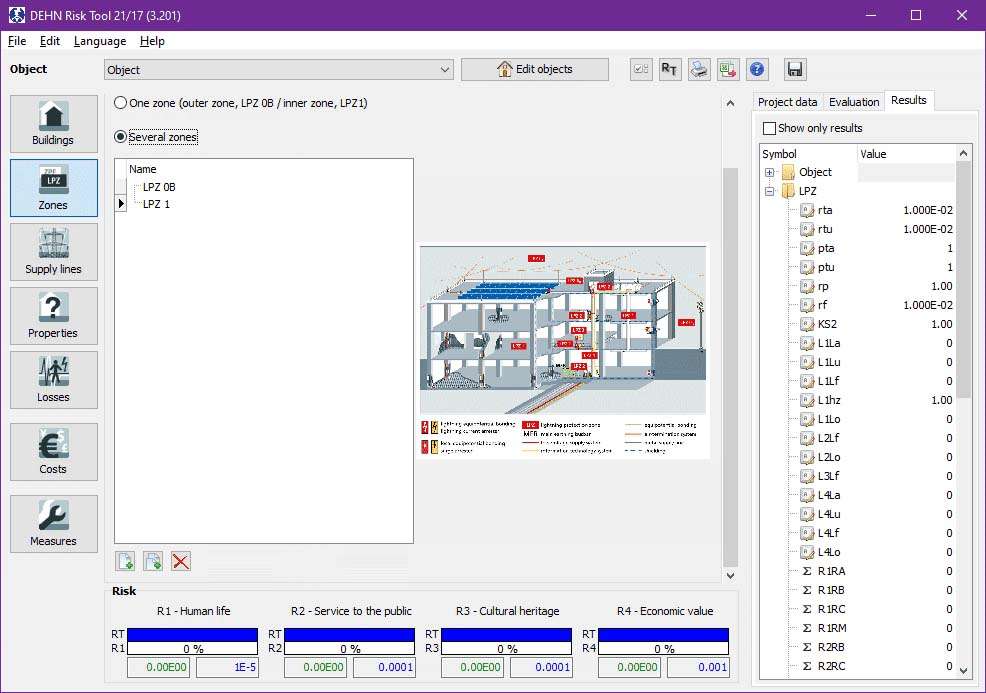Open the Measures wrench section

[x=54, y=524]
